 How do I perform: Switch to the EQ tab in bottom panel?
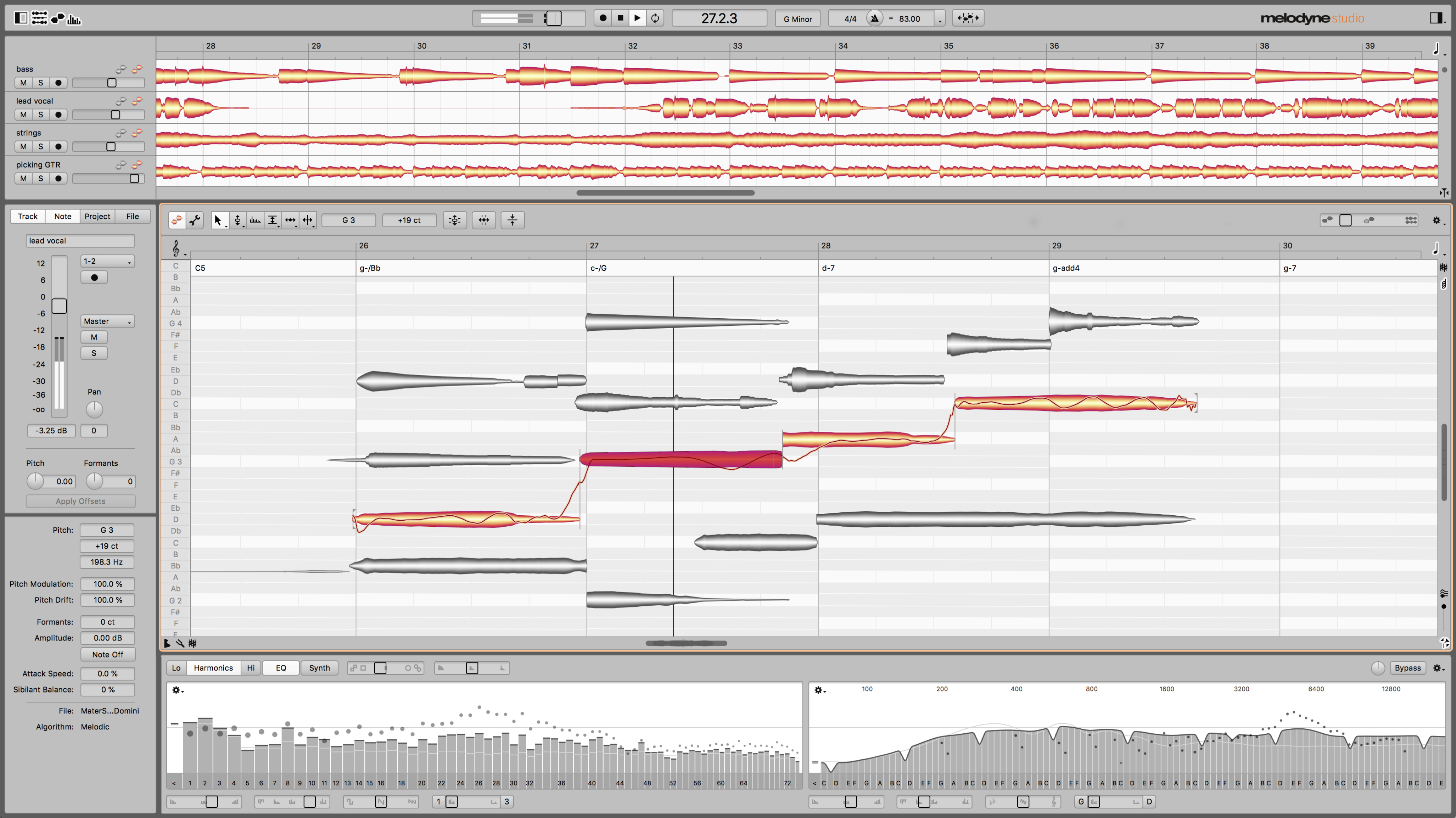coord(281,668)
